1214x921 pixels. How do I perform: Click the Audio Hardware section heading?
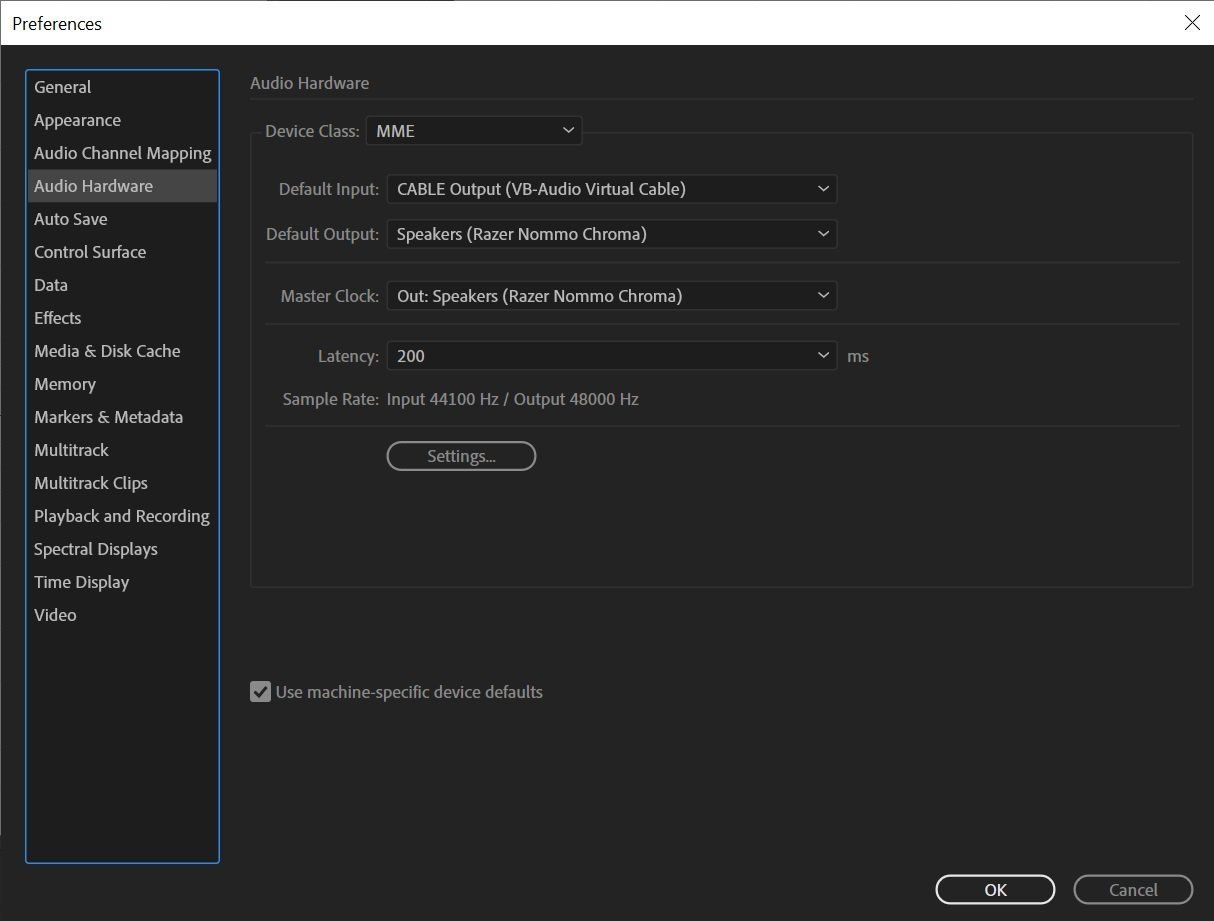[309, 83]
